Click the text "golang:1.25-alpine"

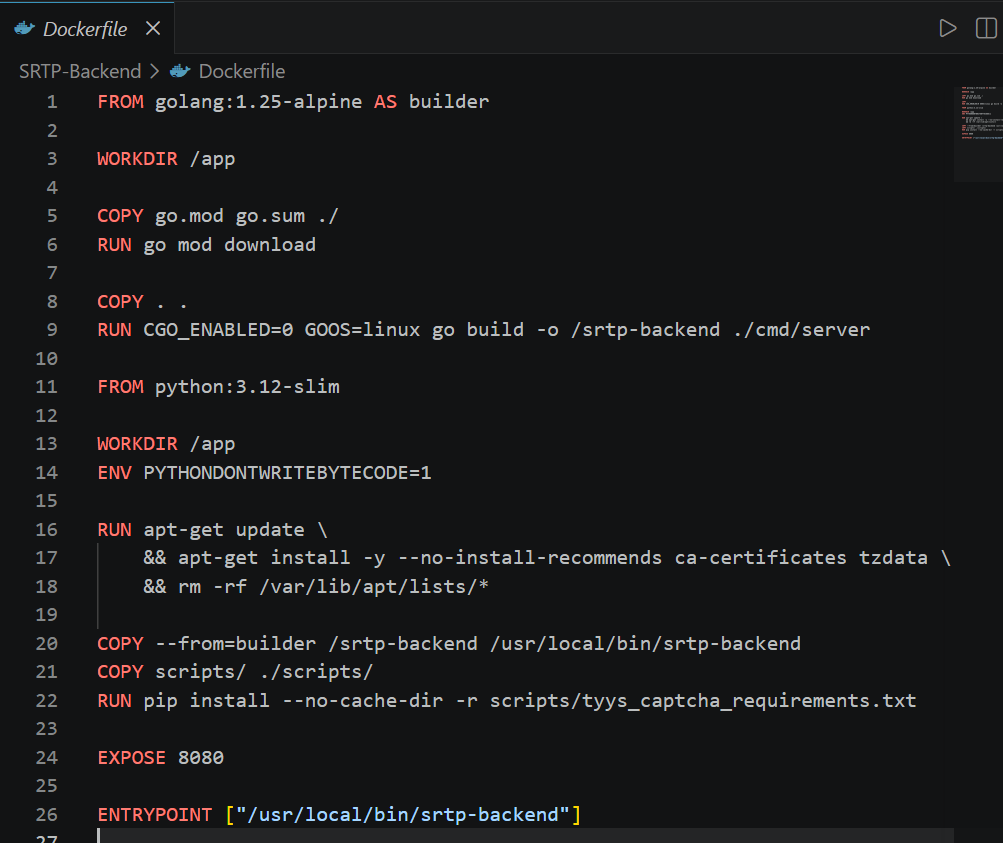click(258, 102)
